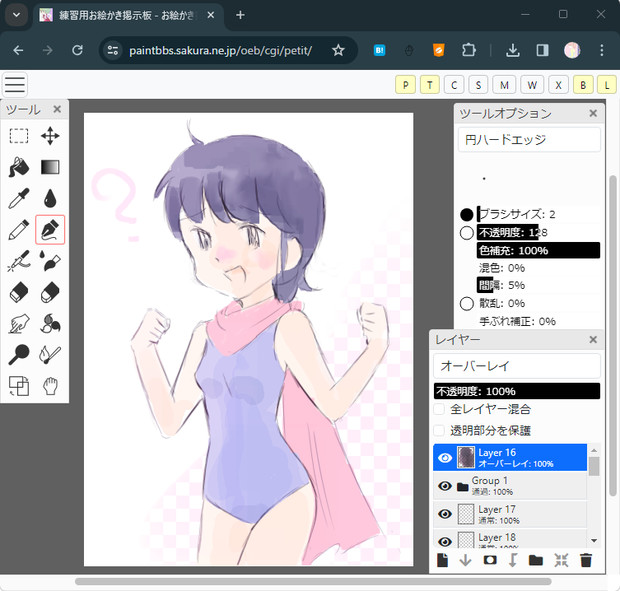Adjust the layer 不透明度 100% slider
This screenshot has height=591, width=620.
coord(517,391)
